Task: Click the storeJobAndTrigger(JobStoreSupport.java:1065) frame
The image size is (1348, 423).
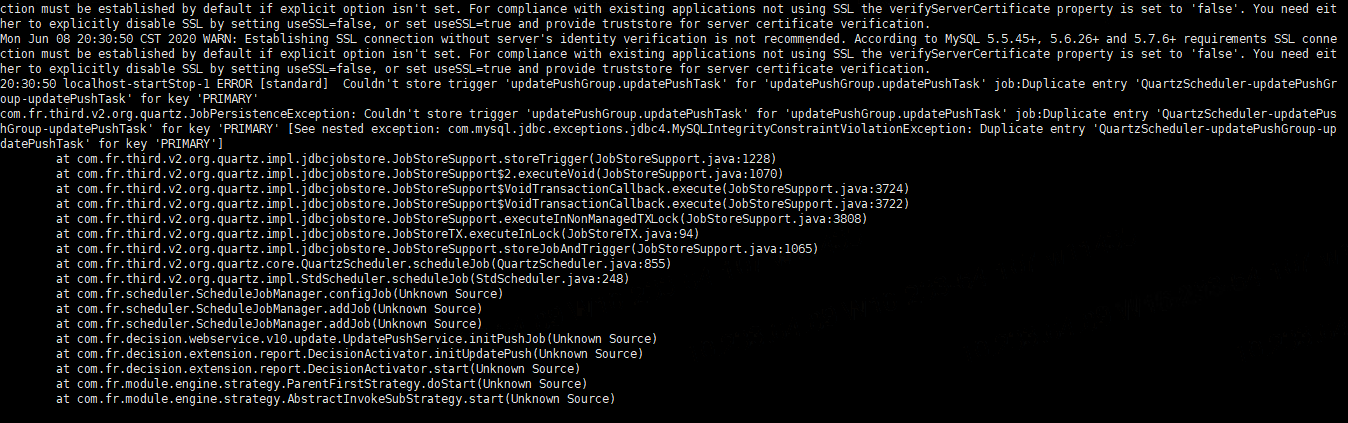Action: 437,248
